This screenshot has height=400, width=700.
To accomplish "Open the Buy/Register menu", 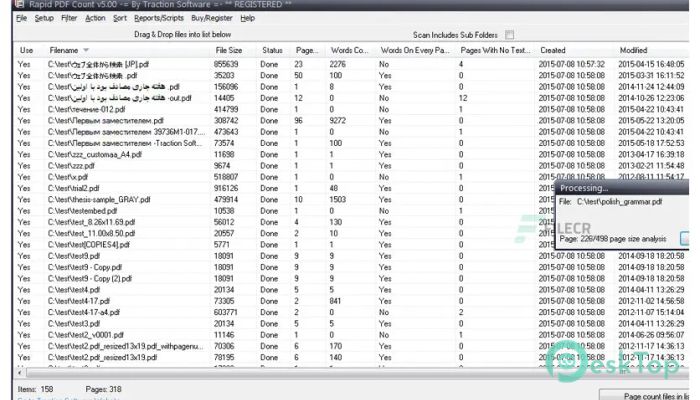I will click(x=212, y=18).
